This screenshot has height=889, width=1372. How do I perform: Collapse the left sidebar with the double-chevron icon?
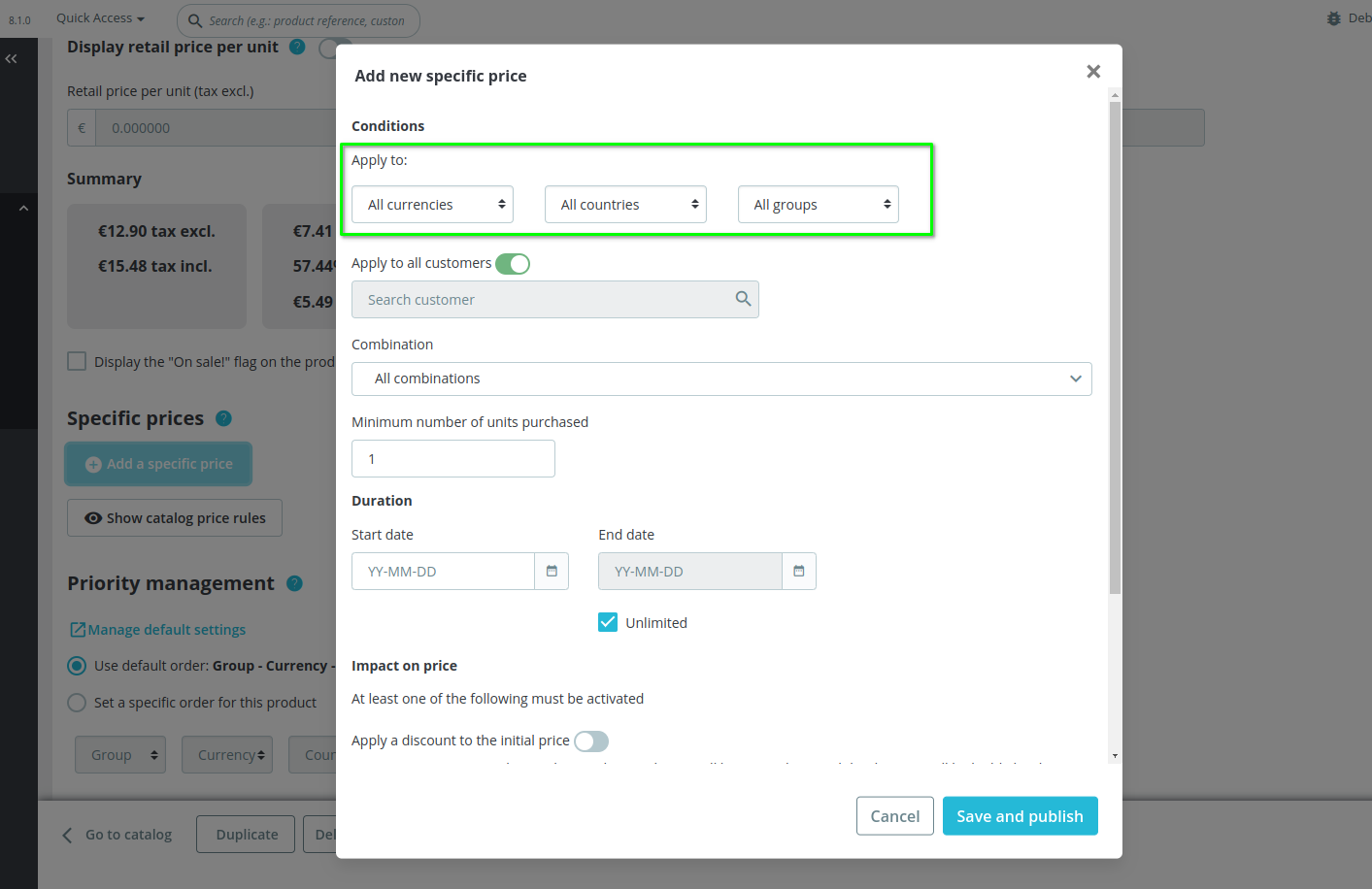pyautogui.click(x=12, y=58)
